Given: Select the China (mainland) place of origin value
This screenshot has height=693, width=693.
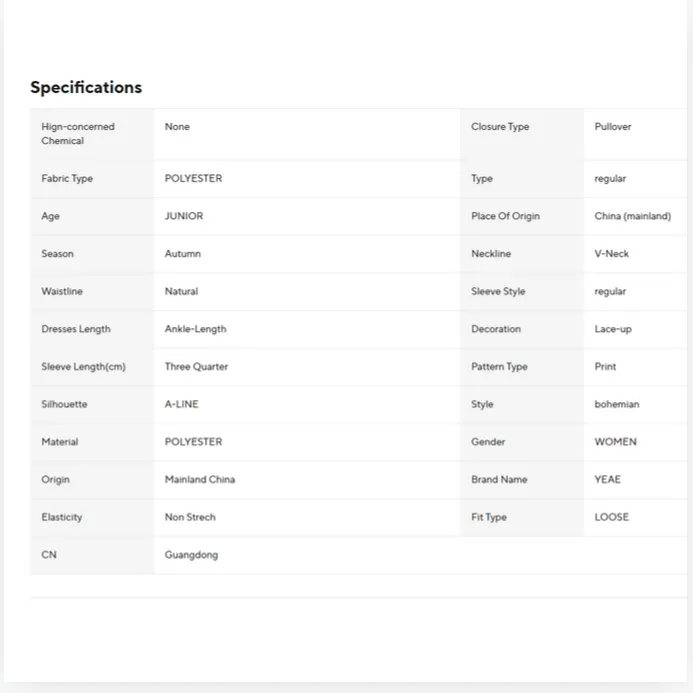Looking at the screenshot, I should click(632, 216).
